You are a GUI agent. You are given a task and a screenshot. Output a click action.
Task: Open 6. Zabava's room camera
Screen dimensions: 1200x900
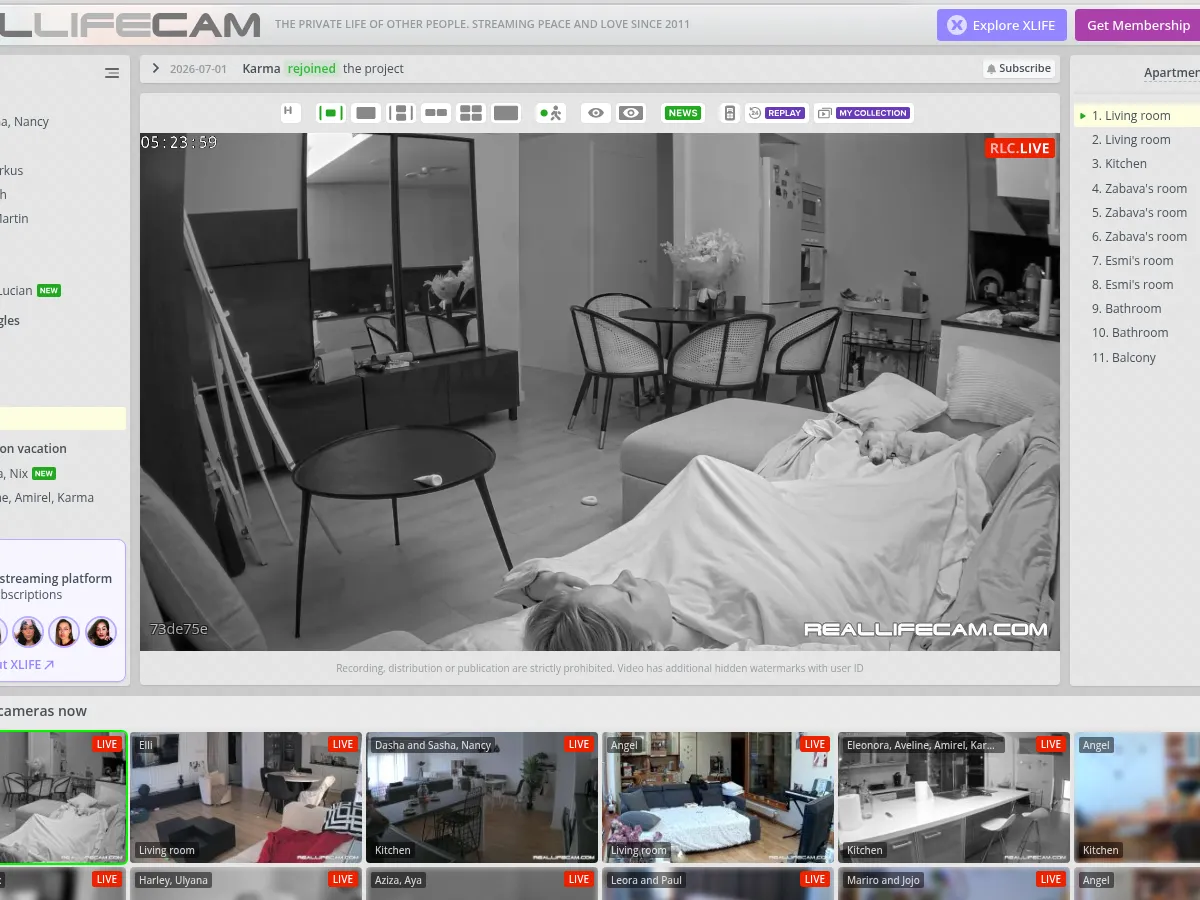[1137, 236]
